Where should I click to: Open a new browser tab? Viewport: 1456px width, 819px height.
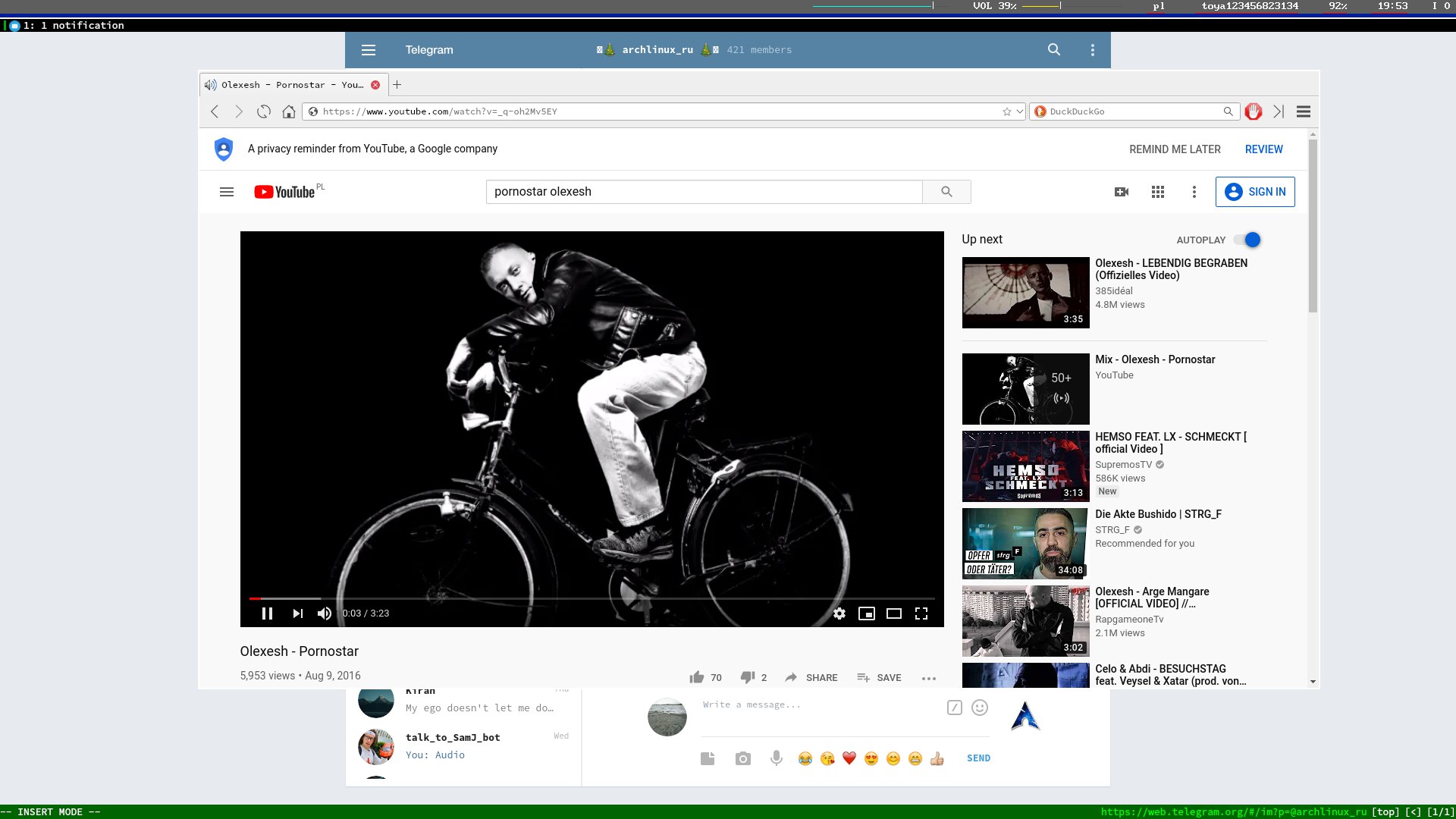(397, 85)
